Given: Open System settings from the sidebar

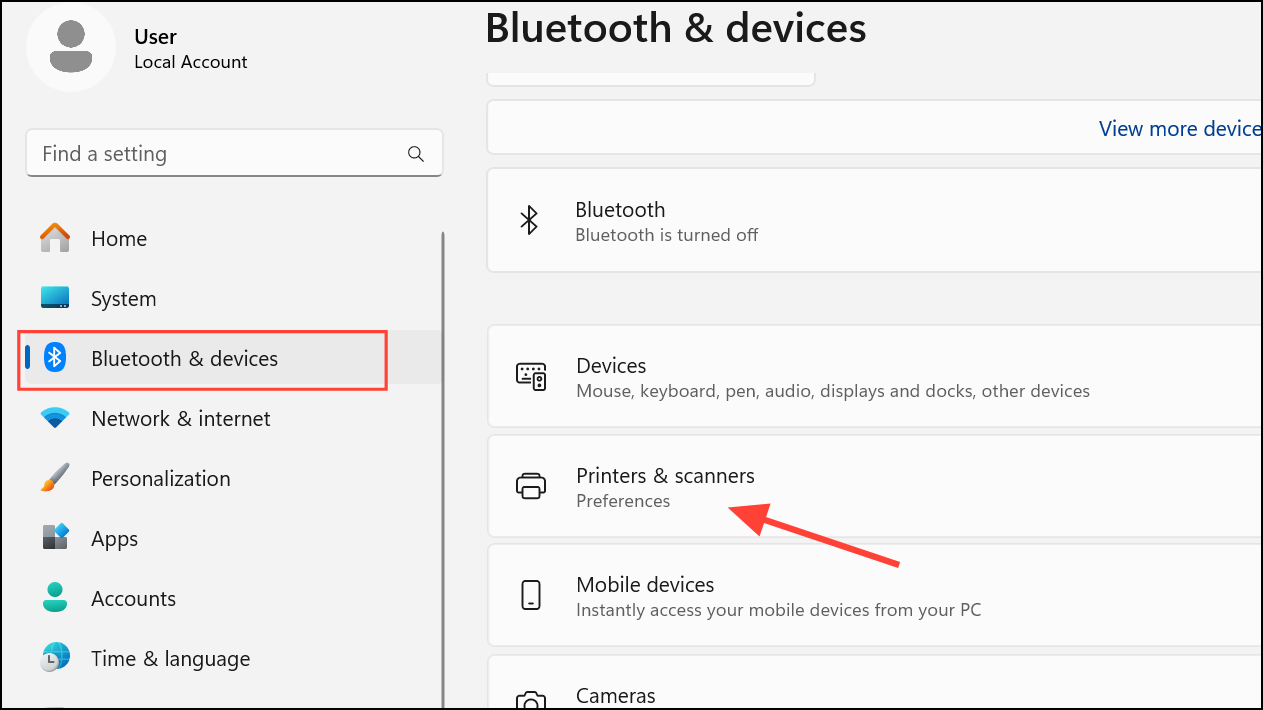Looking at the screenshot, I should pyautogui.click(x=123, y=298).
